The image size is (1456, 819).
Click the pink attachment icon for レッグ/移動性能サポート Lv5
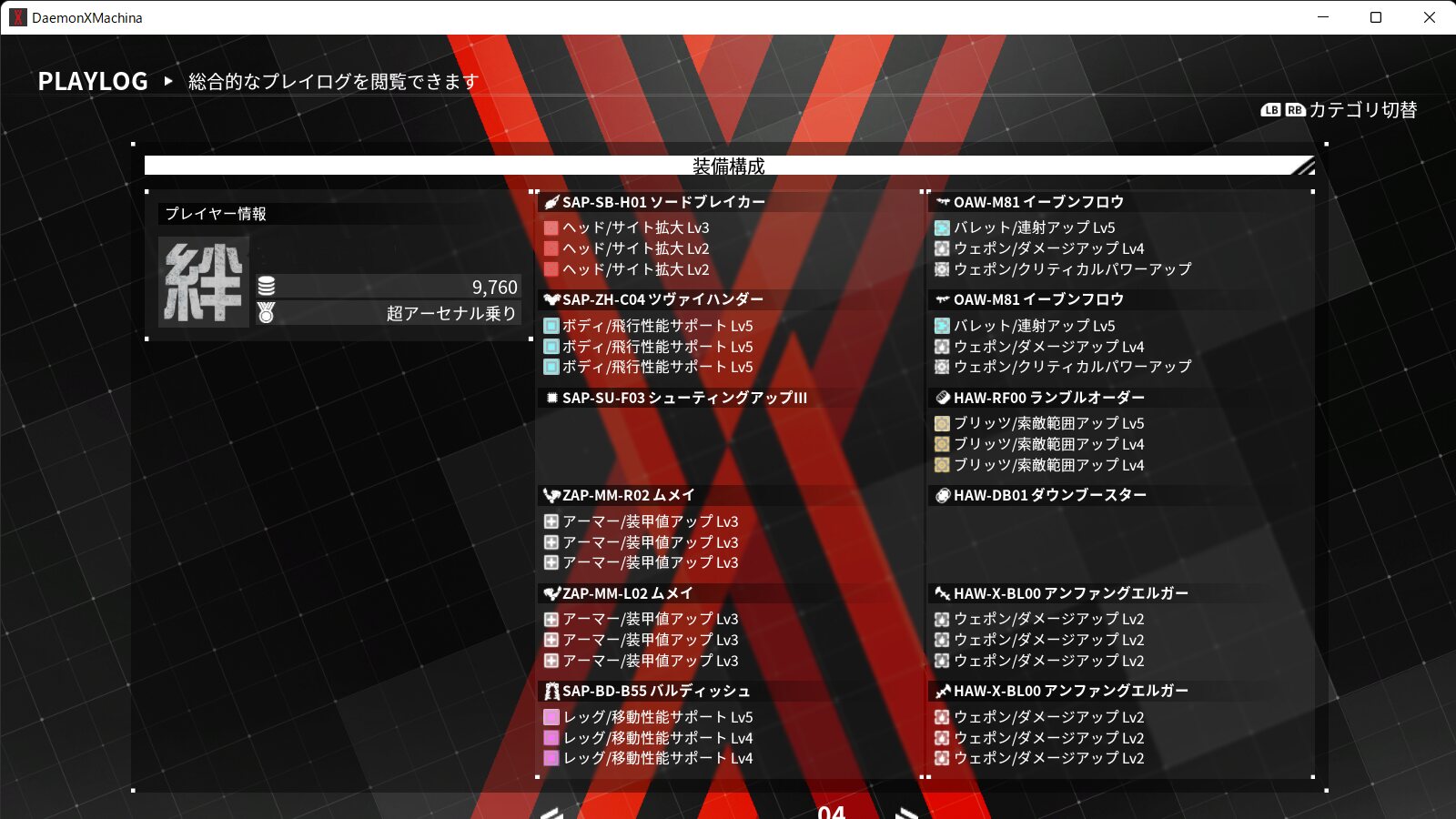551,717
